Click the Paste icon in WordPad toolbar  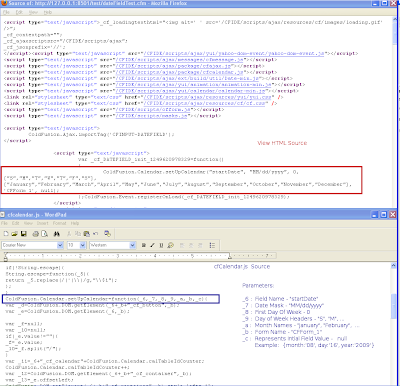tap(87, 234)
